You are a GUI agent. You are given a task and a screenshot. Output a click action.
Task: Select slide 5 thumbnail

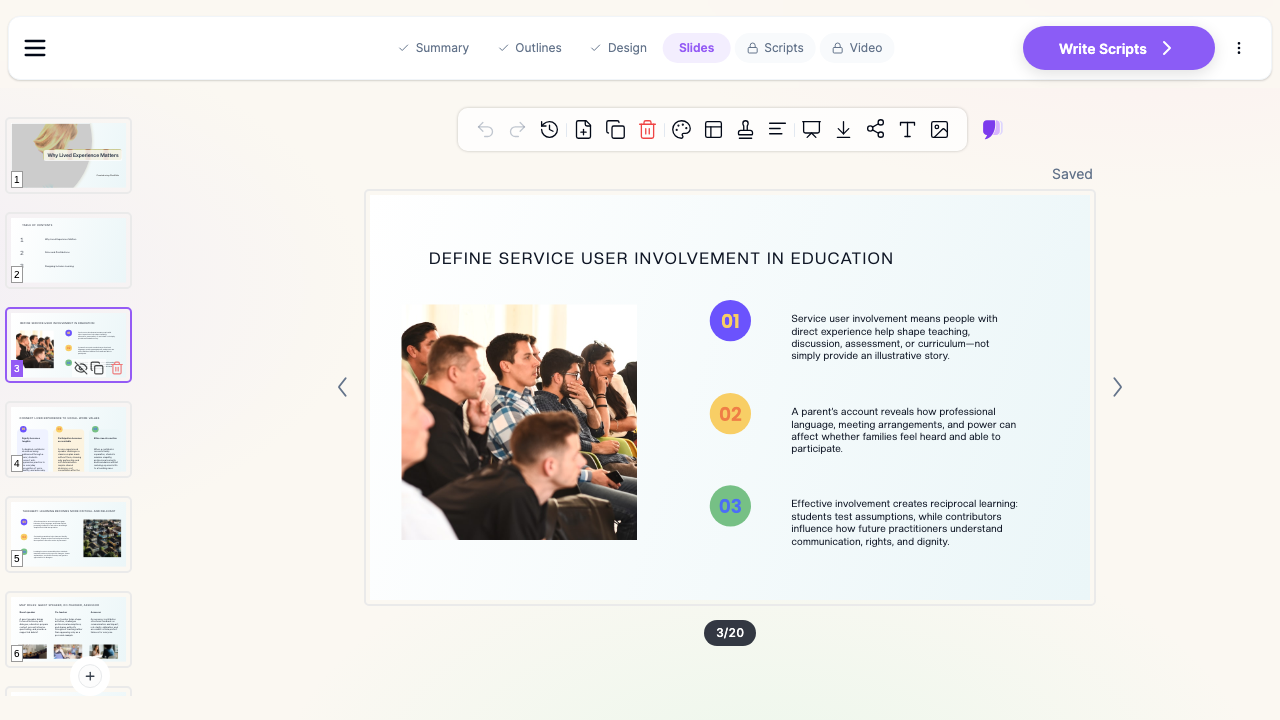coord(69,534)
